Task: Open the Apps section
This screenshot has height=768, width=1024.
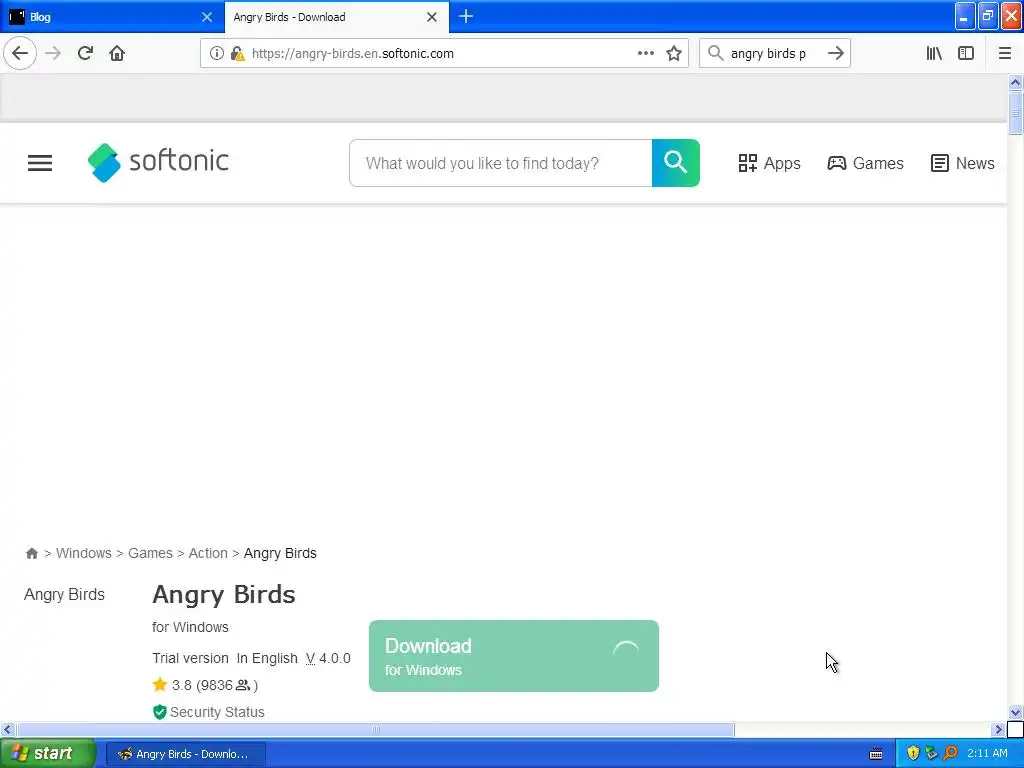Action: pyautogui.click(x=769, y=163)
